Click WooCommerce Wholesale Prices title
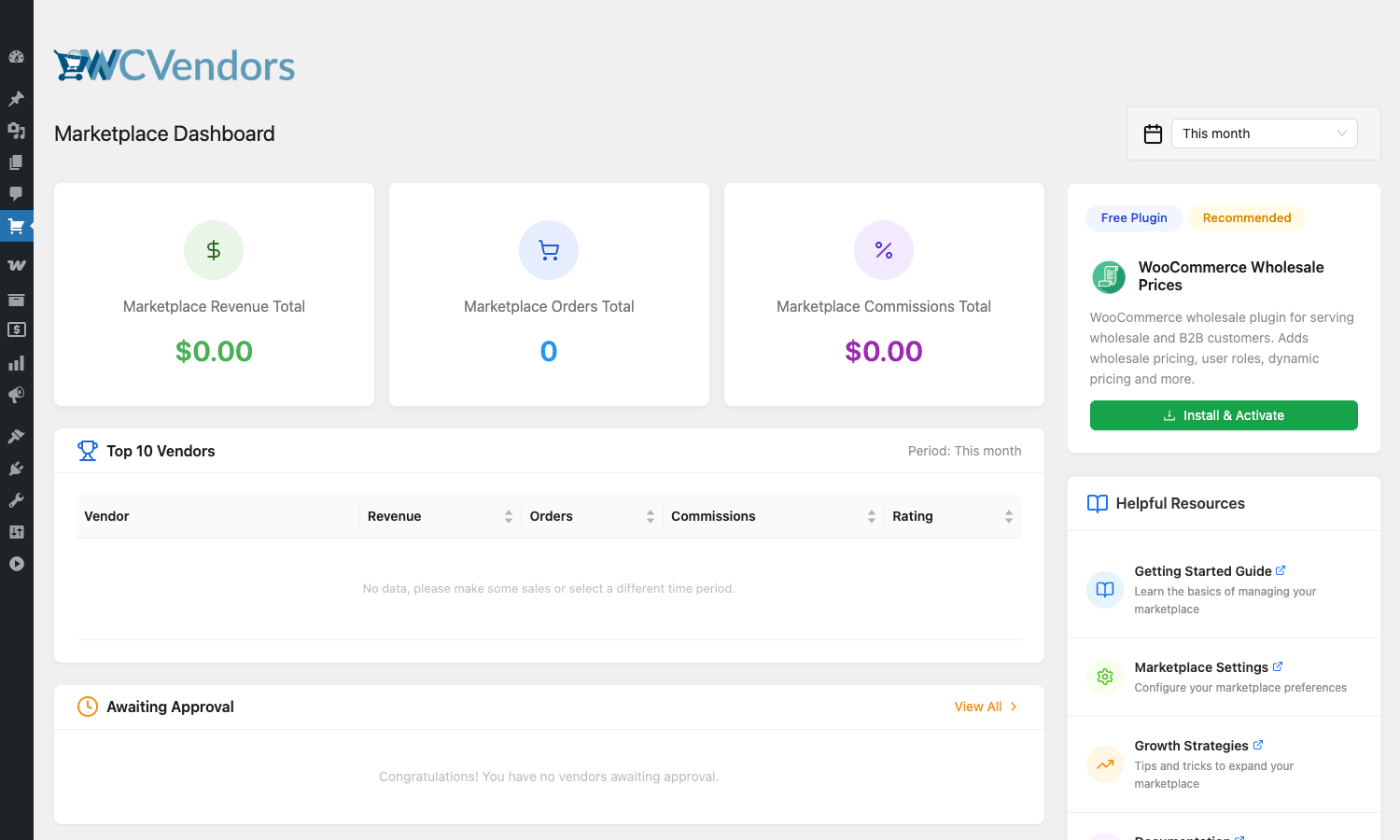The image size is (1400, 840). pyautogui.click(x=1231, y=276)
